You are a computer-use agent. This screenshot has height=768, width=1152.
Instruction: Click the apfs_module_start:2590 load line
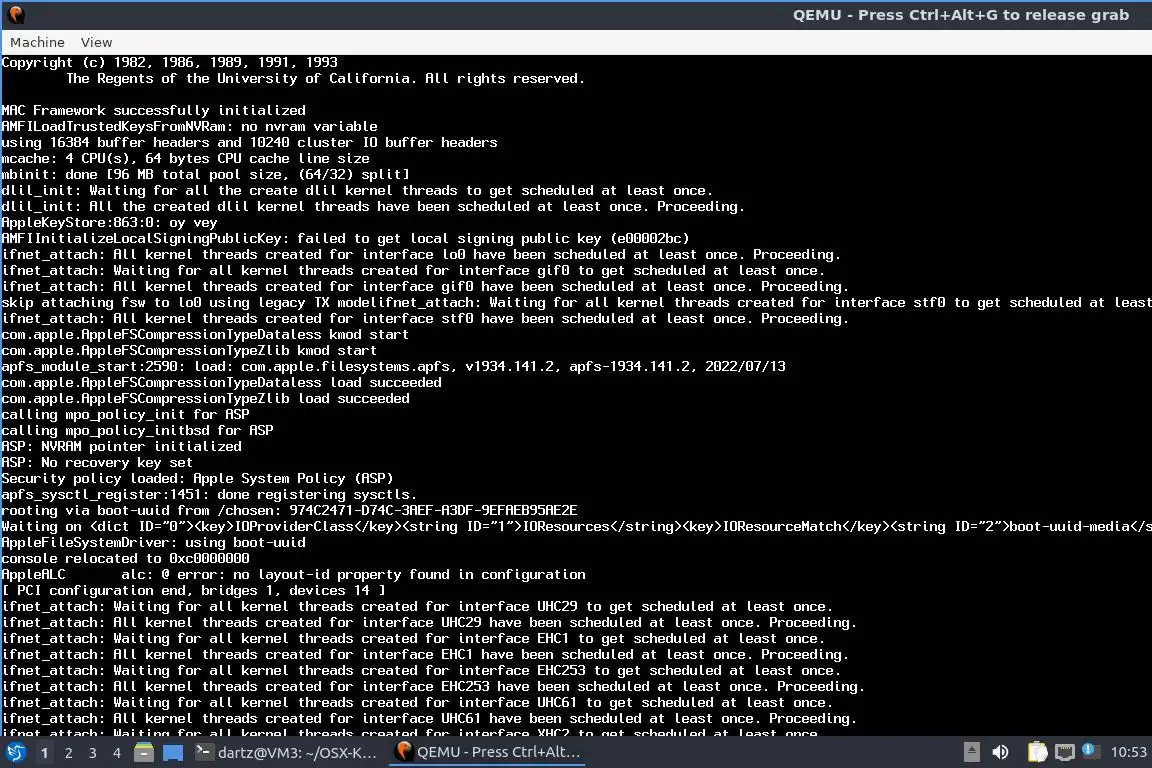tap(394, 367)
